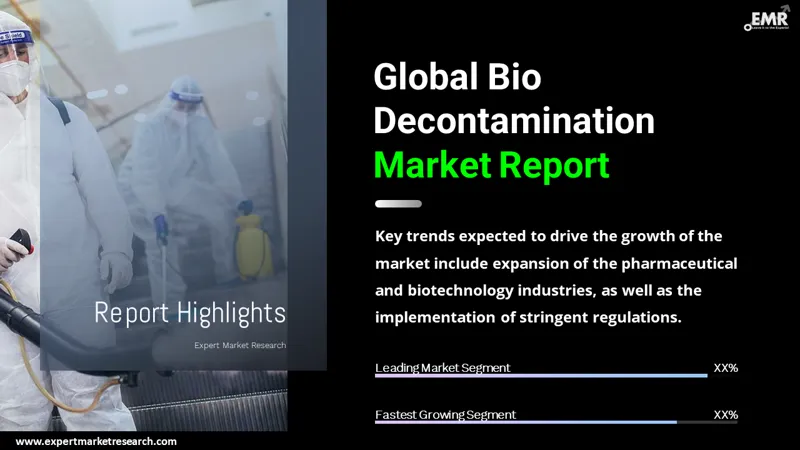Open the www.expertmarketresearch.com link
800x450 pixels.
(x=96, y=441)
